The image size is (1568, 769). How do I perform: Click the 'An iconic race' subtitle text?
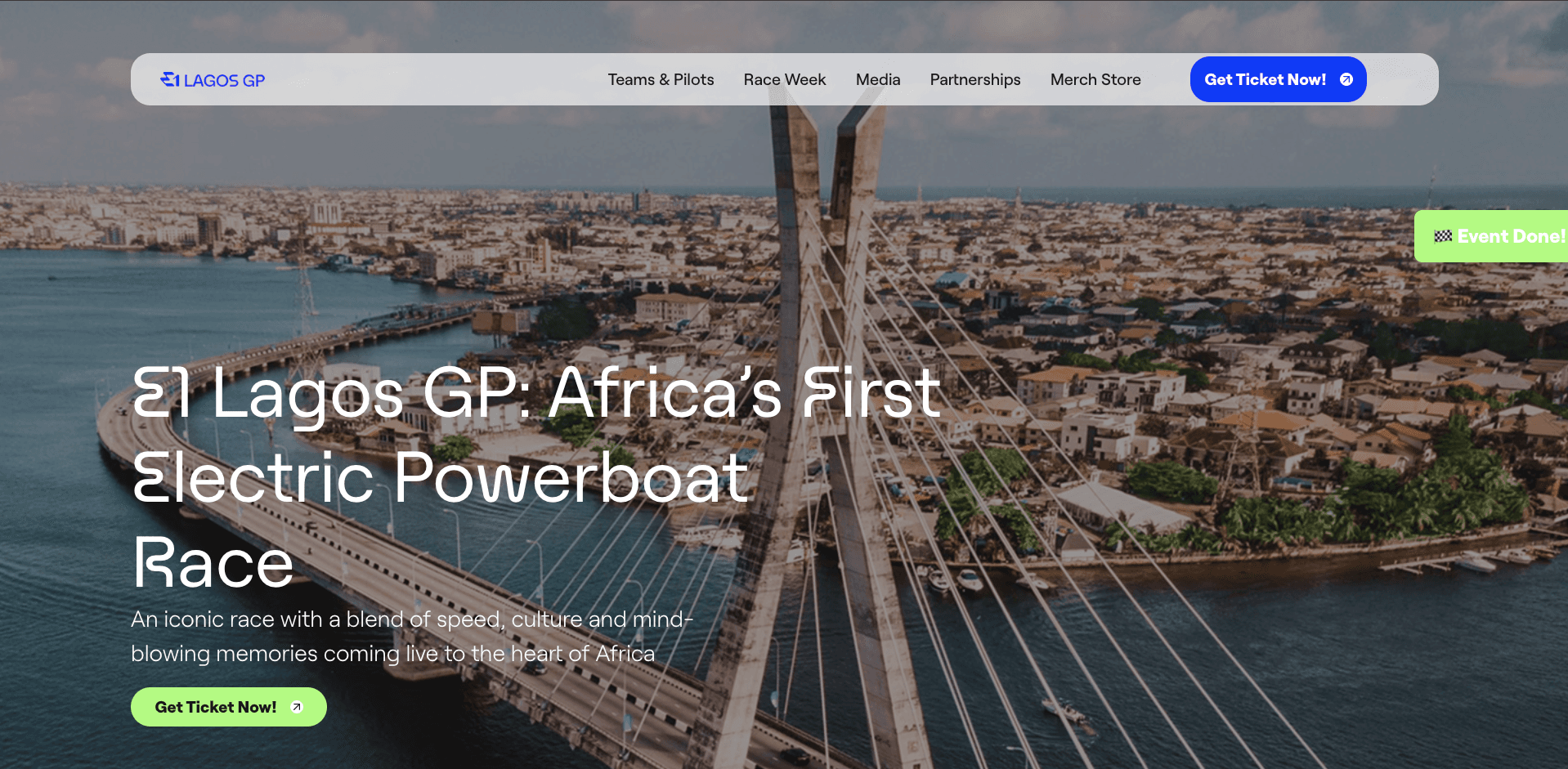(412, 637)
